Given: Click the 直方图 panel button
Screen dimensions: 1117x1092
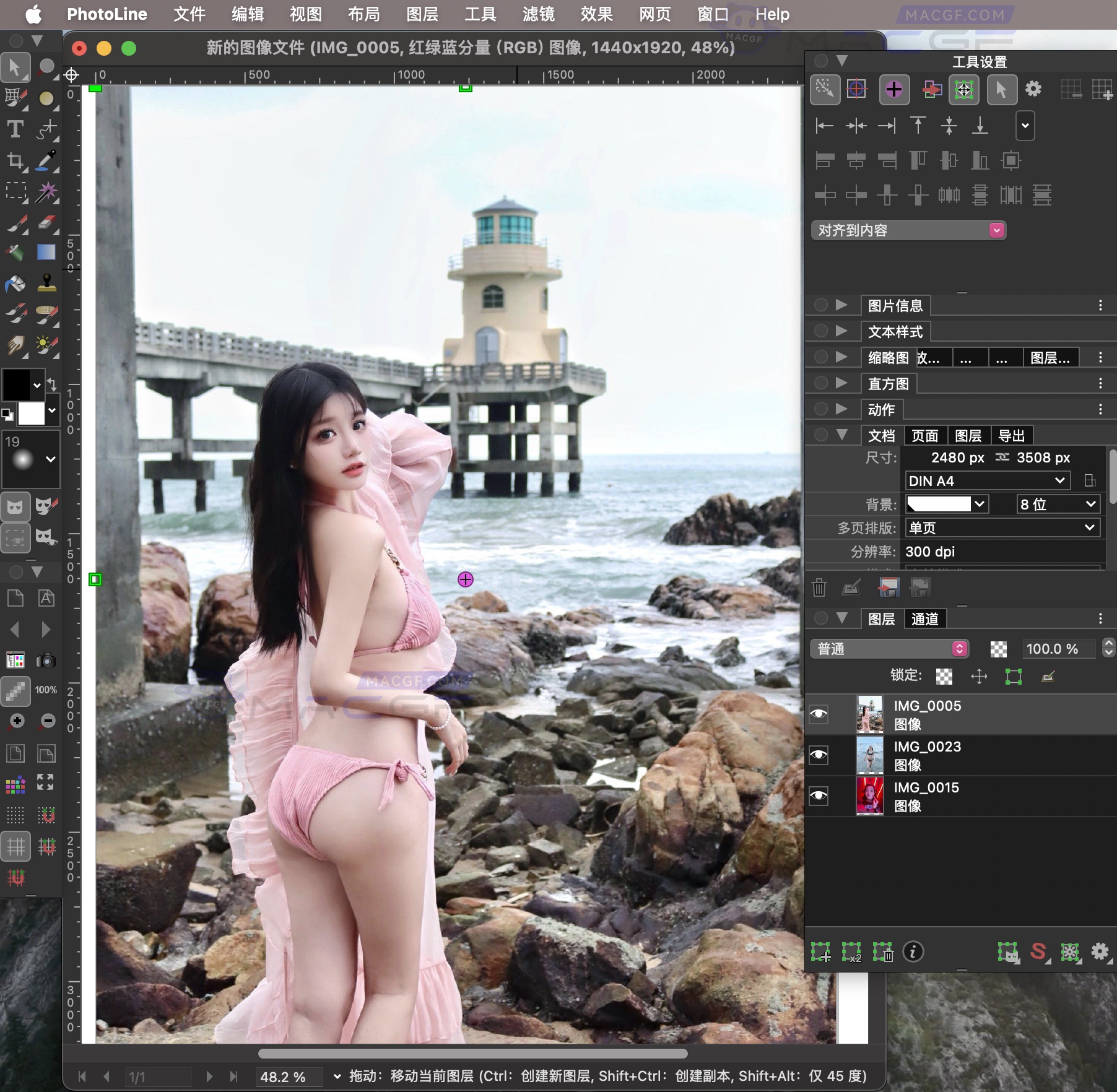Looking at the screenshot, I should coord(889,383).
